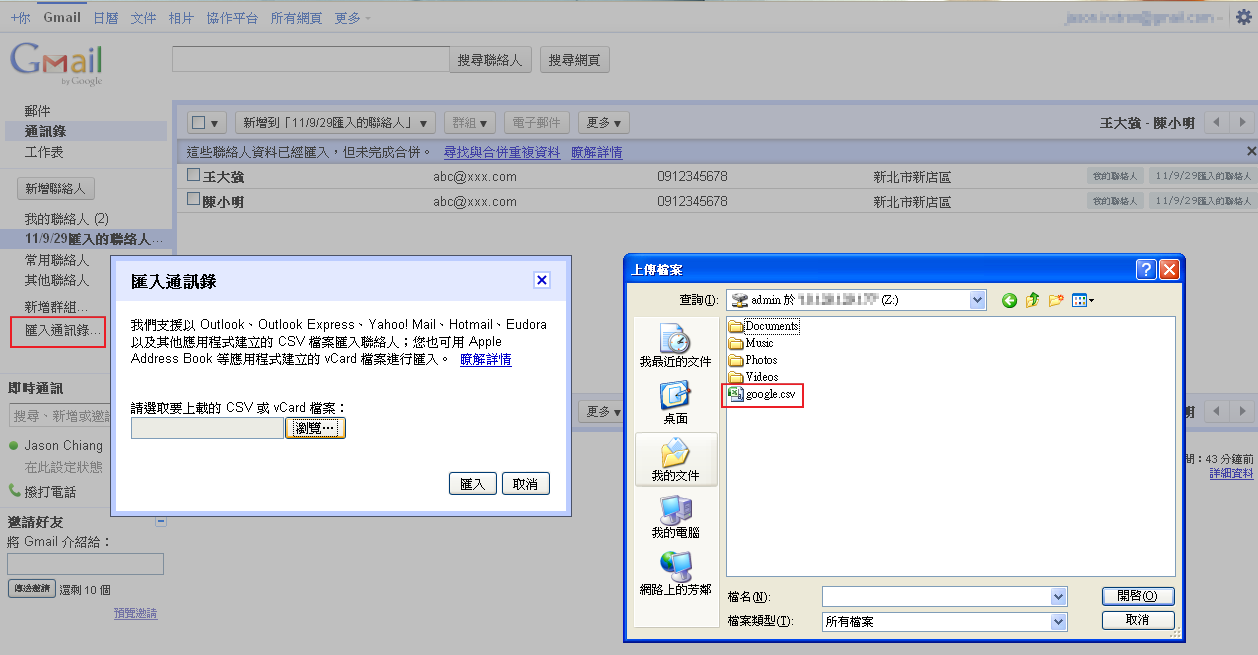The width and height of the screenshot is (1258, 655).
Task: Select Desktop (桌面) in places bar
Action: (x=675, y=403)
